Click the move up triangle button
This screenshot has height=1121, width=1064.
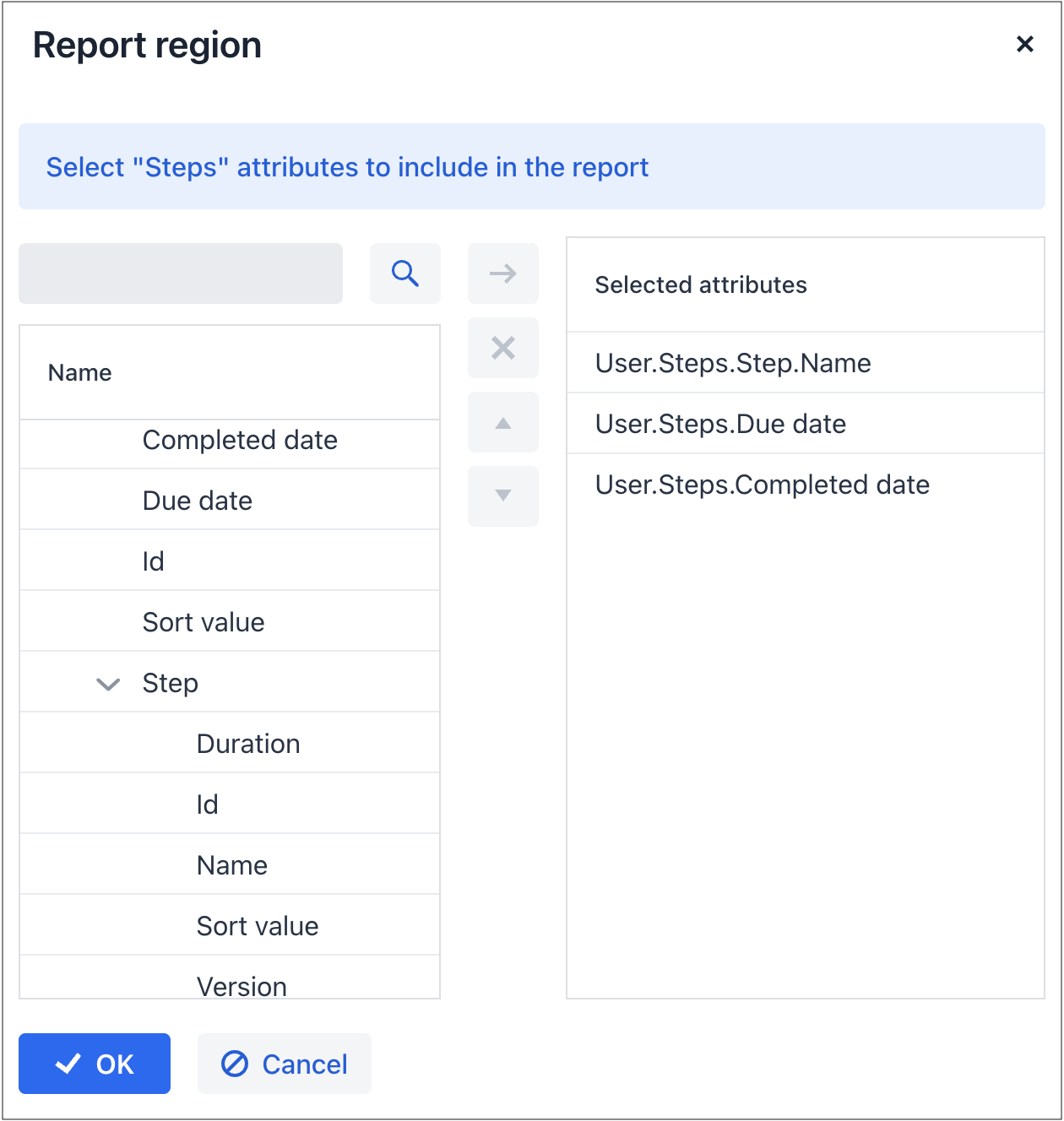pyautogui.click(x=503, y=422)
